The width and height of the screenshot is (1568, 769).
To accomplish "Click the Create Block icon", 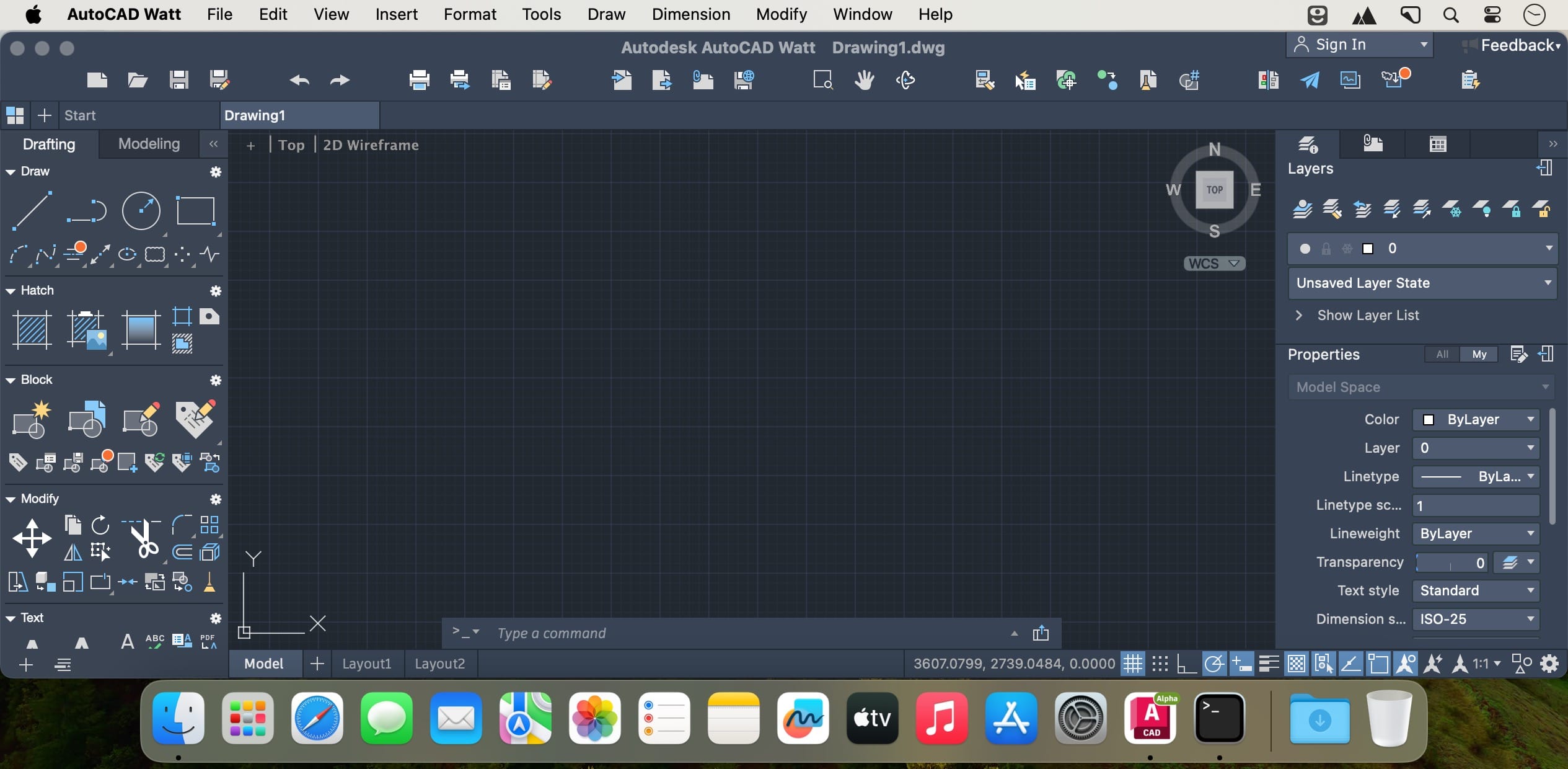I will (x=32, y=419).
